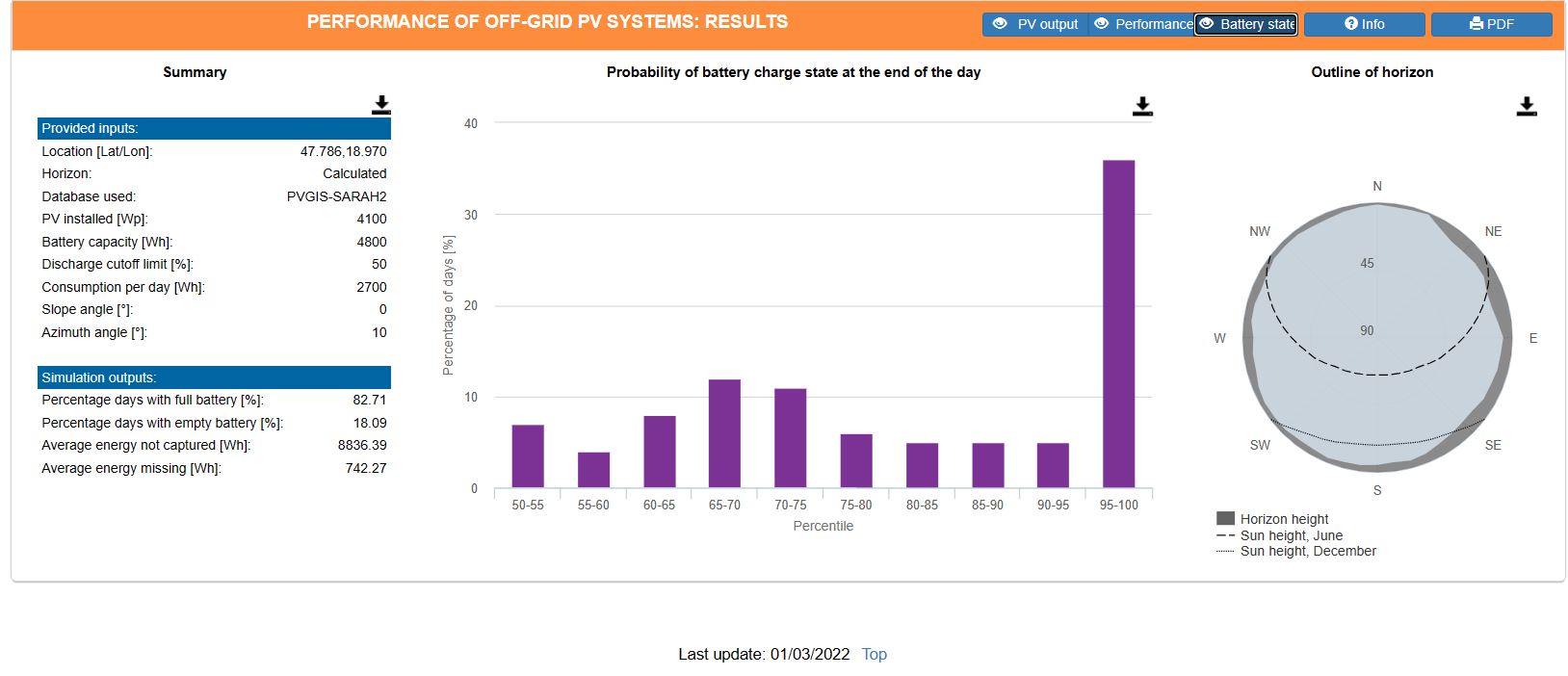Image resolution: width=1568 pixels, height=676 pixels.
Task: Select Horizon height legend swatch
Action: [1225, 518]
